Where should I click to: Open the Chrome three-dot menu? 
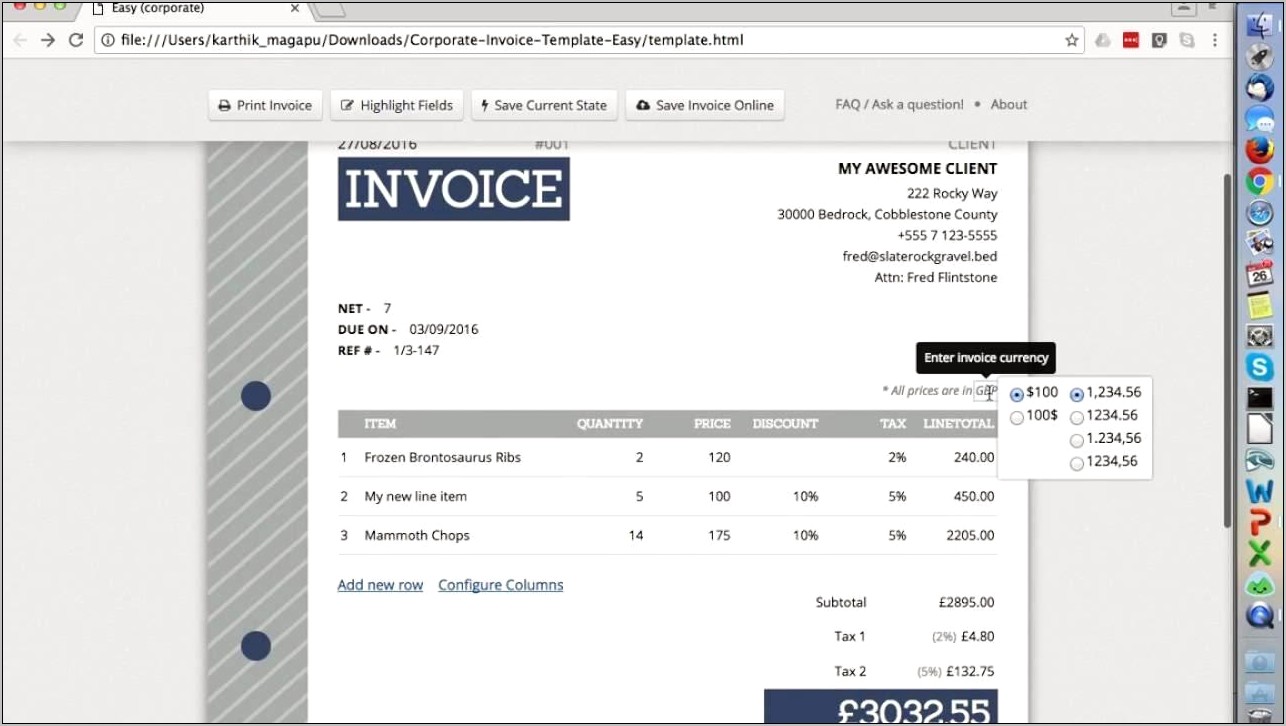coord(1217,40)
